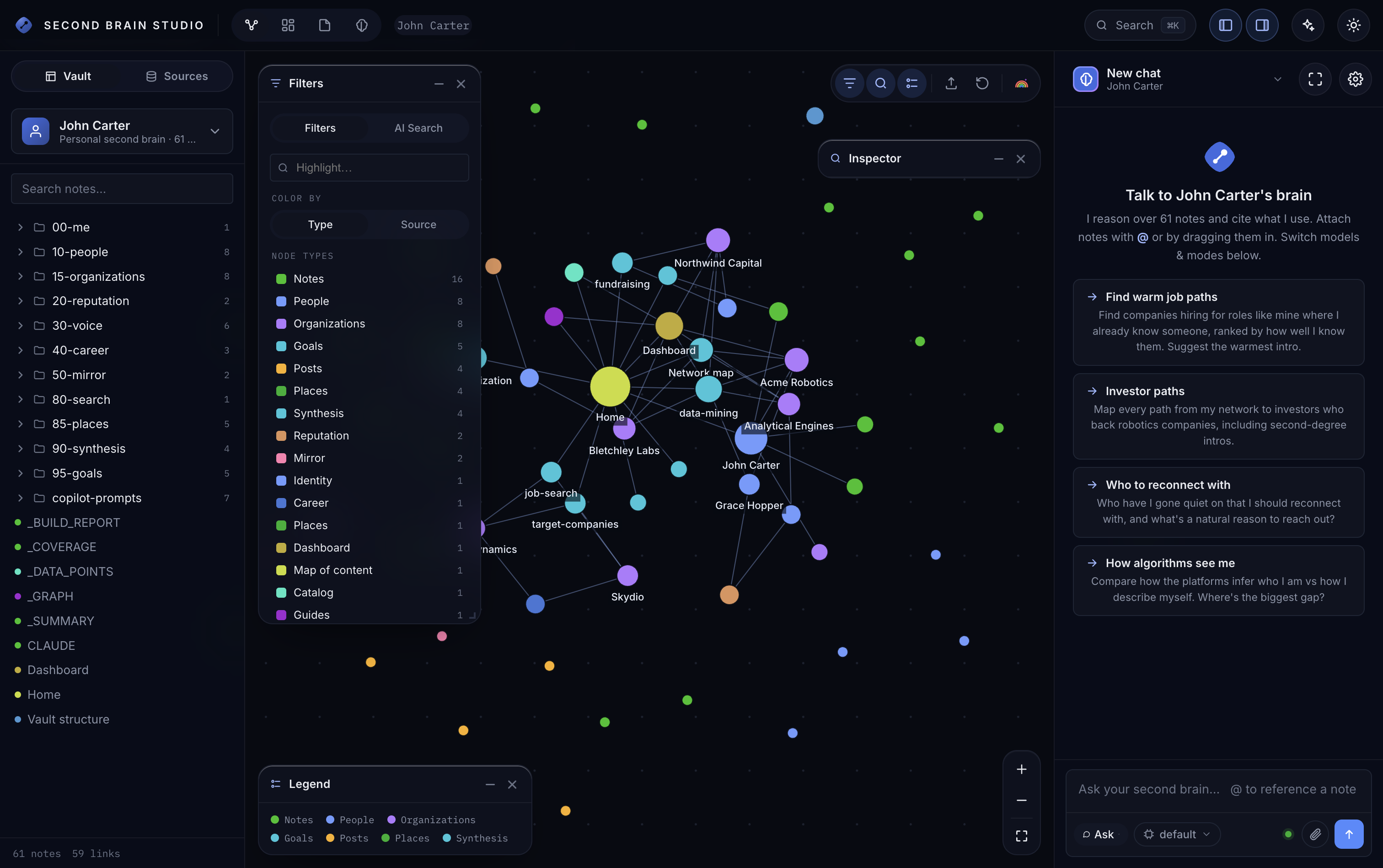
Task: Zoom out on the graph
Action: (x=1021, y=800)
